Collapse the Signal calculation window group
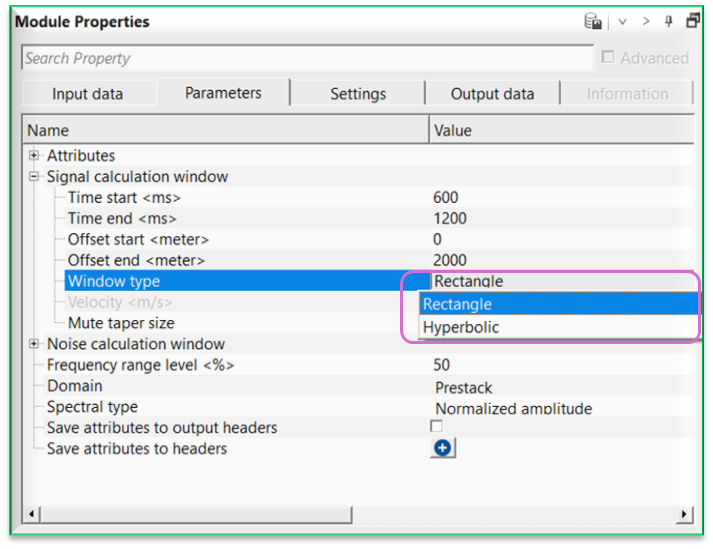 [34, 177]
